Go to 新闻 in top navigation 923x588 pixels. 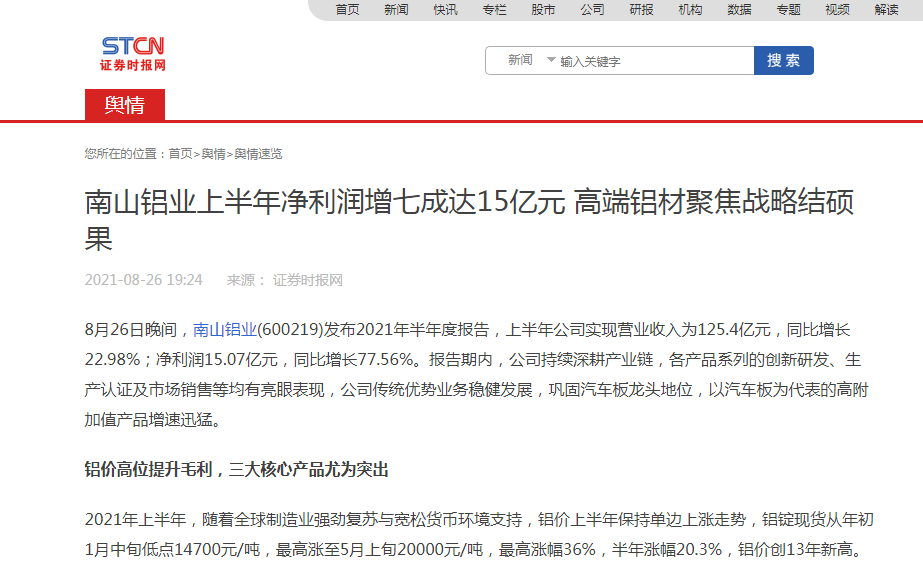click(396, 10)
